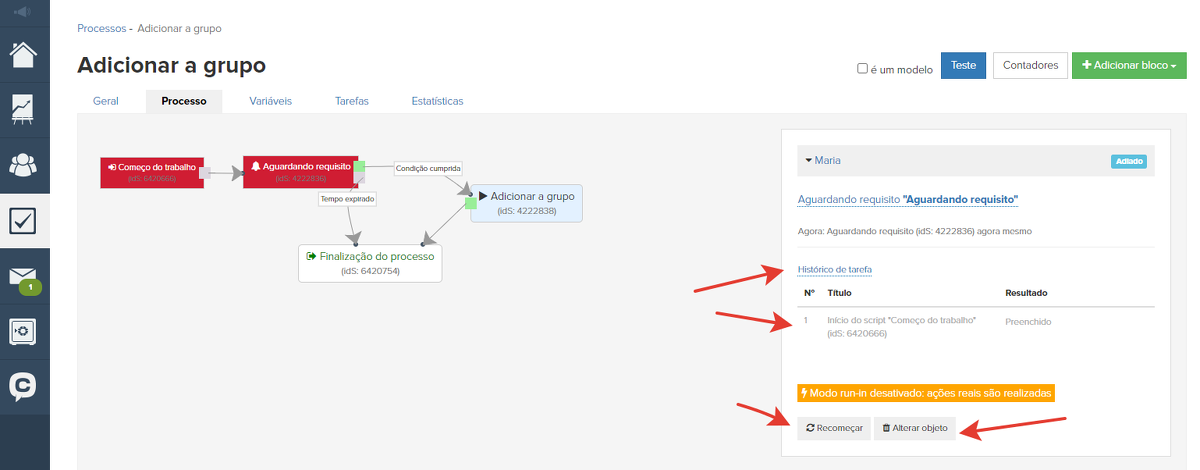1200x470 pixels.
Task: Open the safe vault sidebar icon
Action: click(x=24, y=331)
